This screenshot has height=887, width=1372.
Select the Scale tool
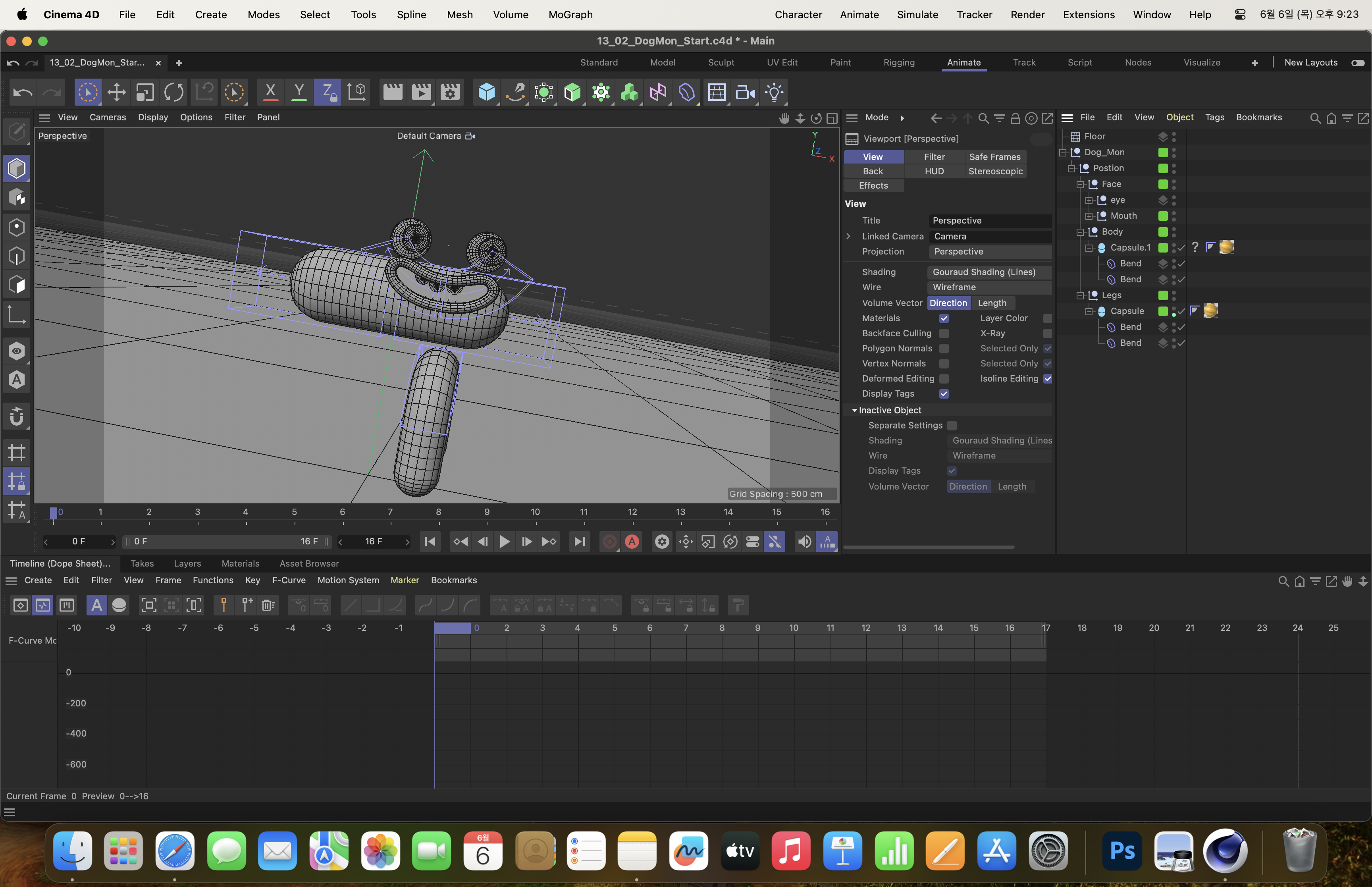pos(145,92)
